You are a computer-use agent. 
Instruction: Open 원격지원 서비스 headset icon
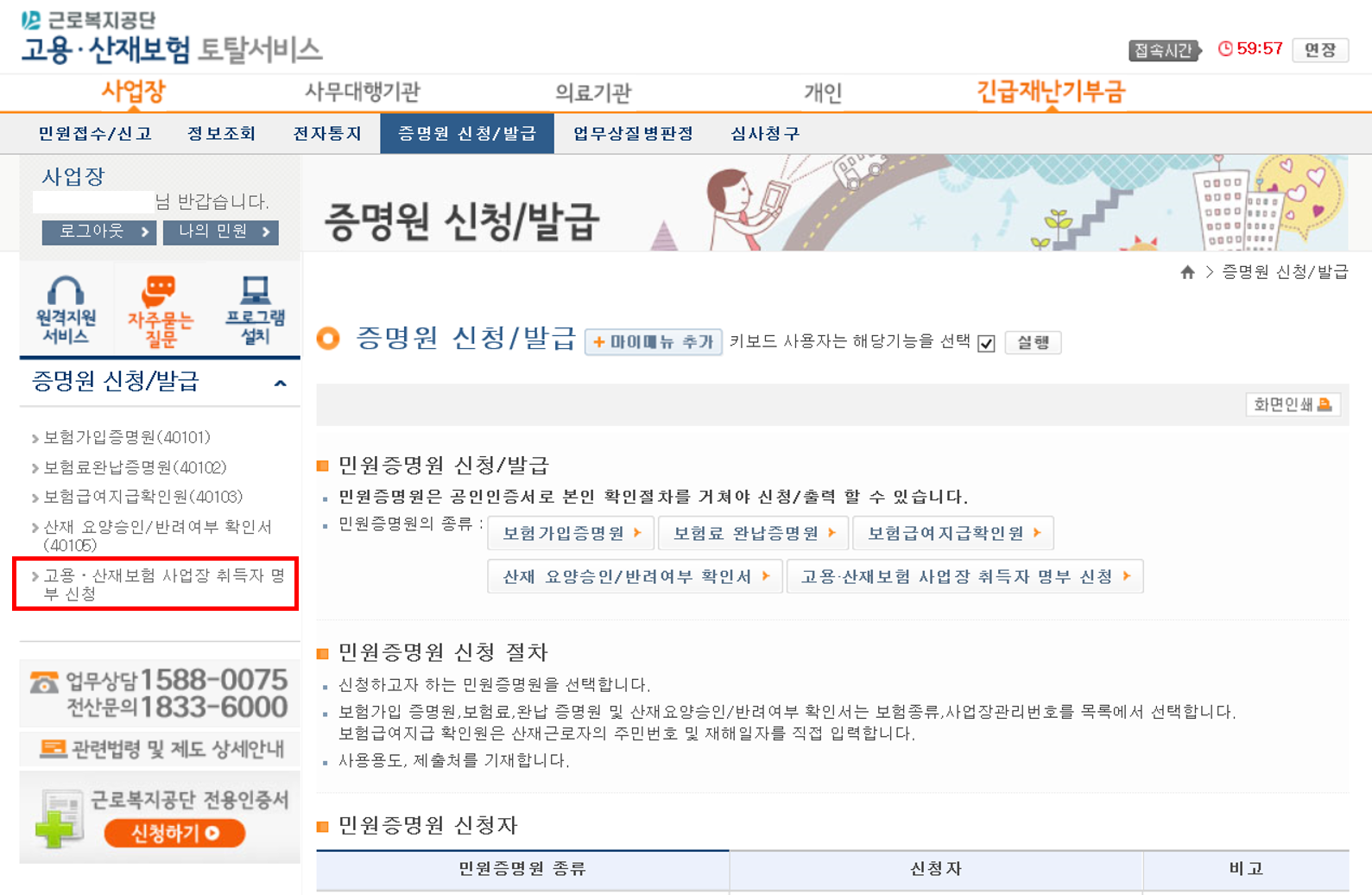(x=66, y=311)
